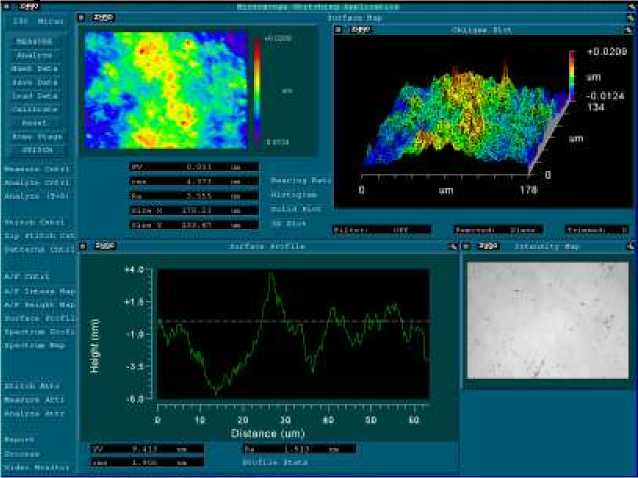Open the Surface Profile window menu icon

83,246
